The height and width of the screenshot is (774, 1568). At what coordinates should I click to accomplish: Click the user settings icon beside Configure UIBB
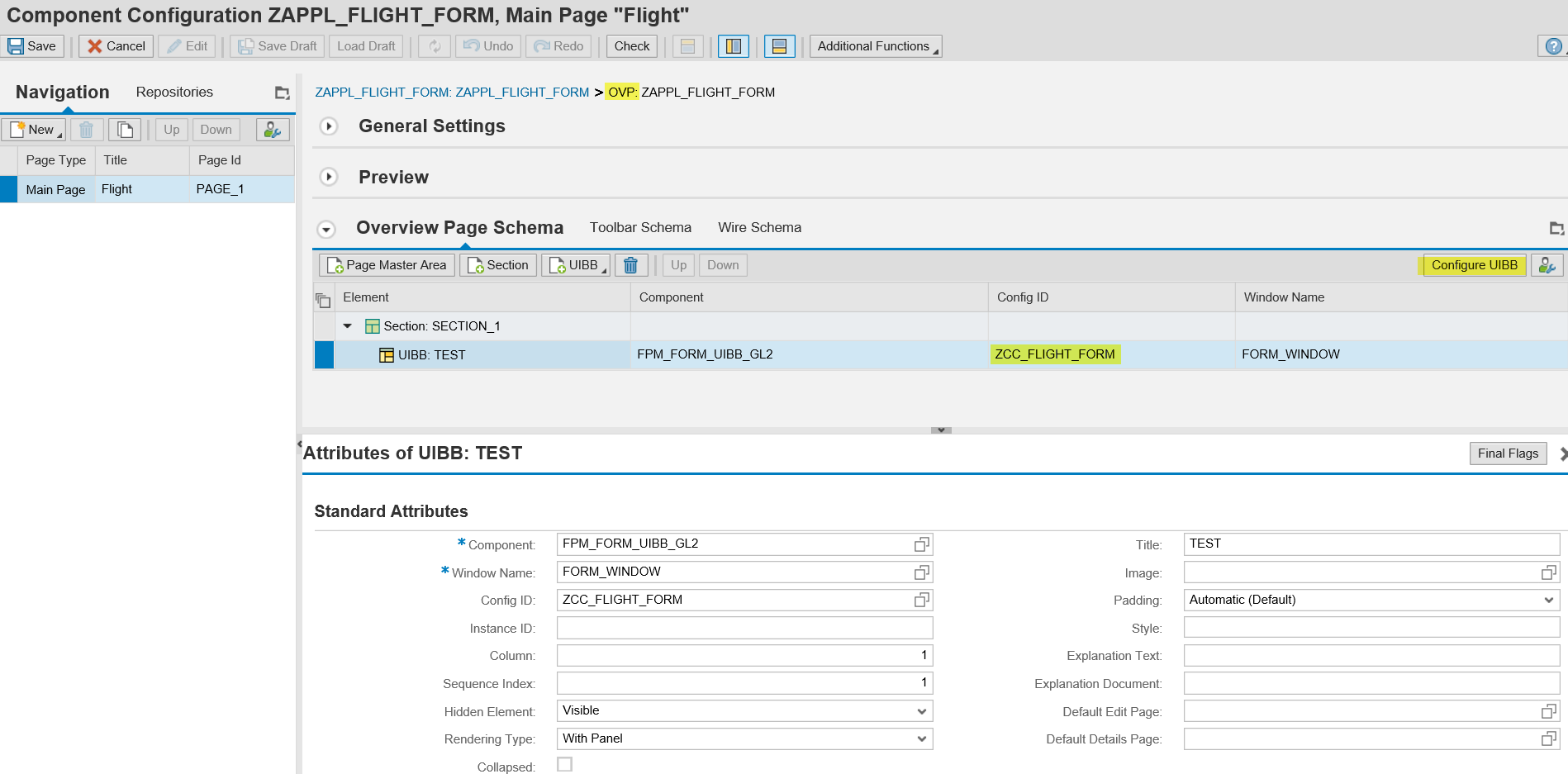[x=1547, y=265]
